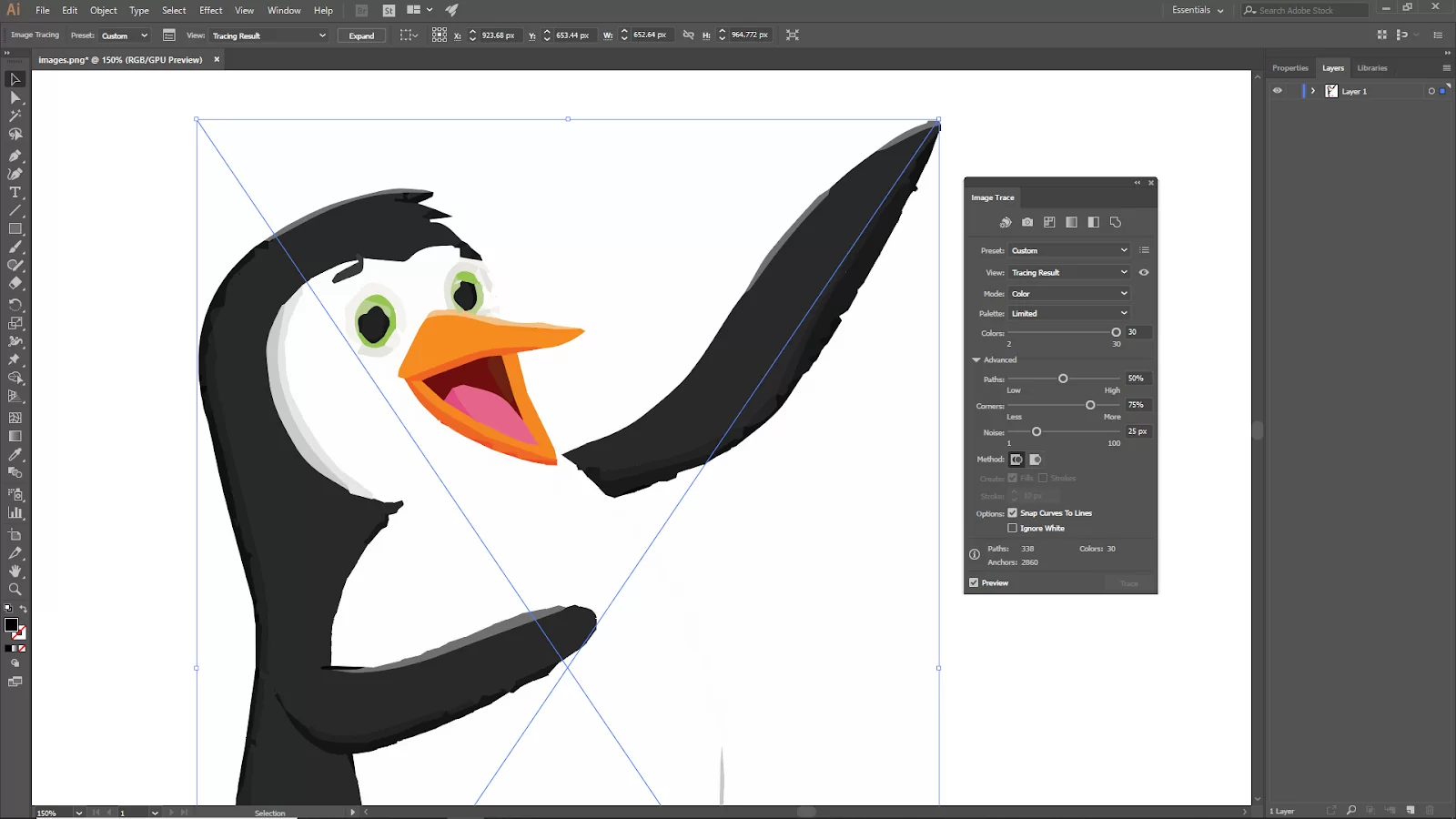Open the Window menu
This screenshot has width=1456, height=819.
pyautogui.click(x=284, y=10)
